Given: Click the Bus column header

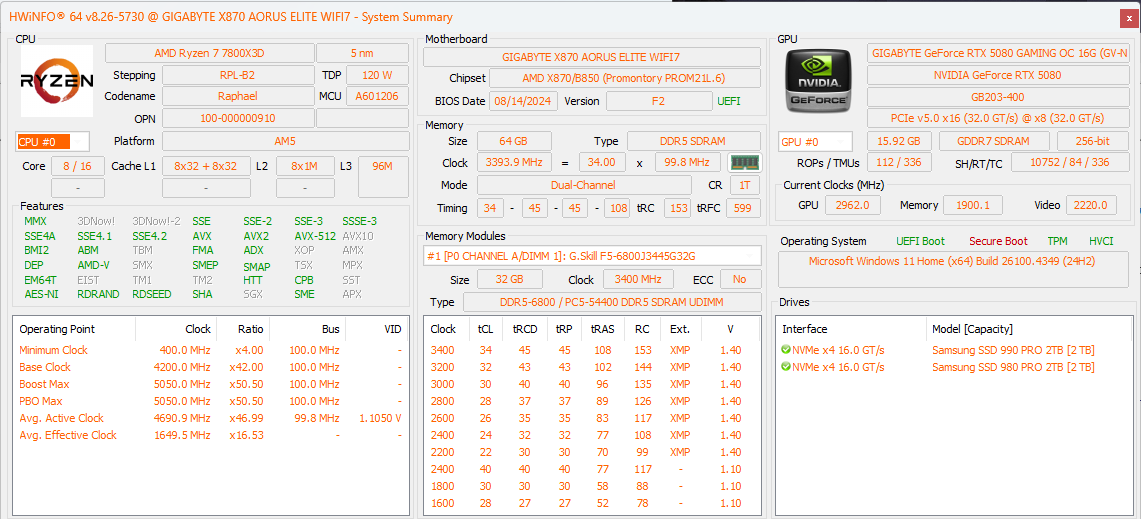Looking at the screenshot, I should pos(307,329).
